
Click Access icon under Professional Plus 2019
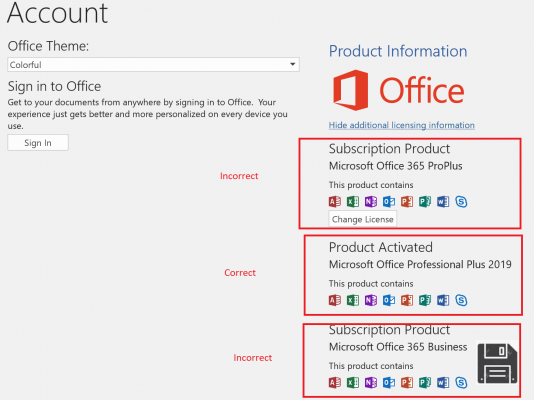335,300
